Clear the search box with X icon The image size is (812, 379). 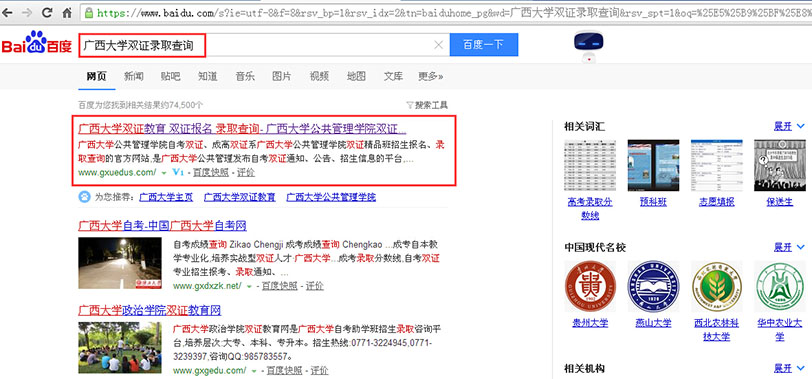[438, 45]
